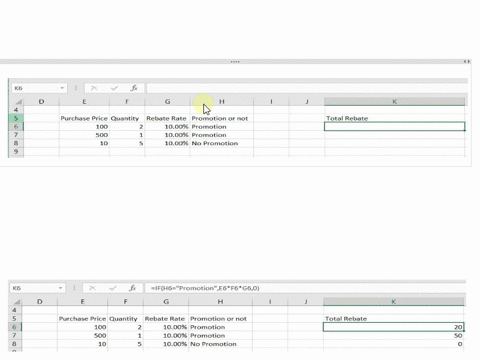This screenshot has width=480, height=360.
Task: Select column D header in upper sheet
Action: (x=41, y=102)
